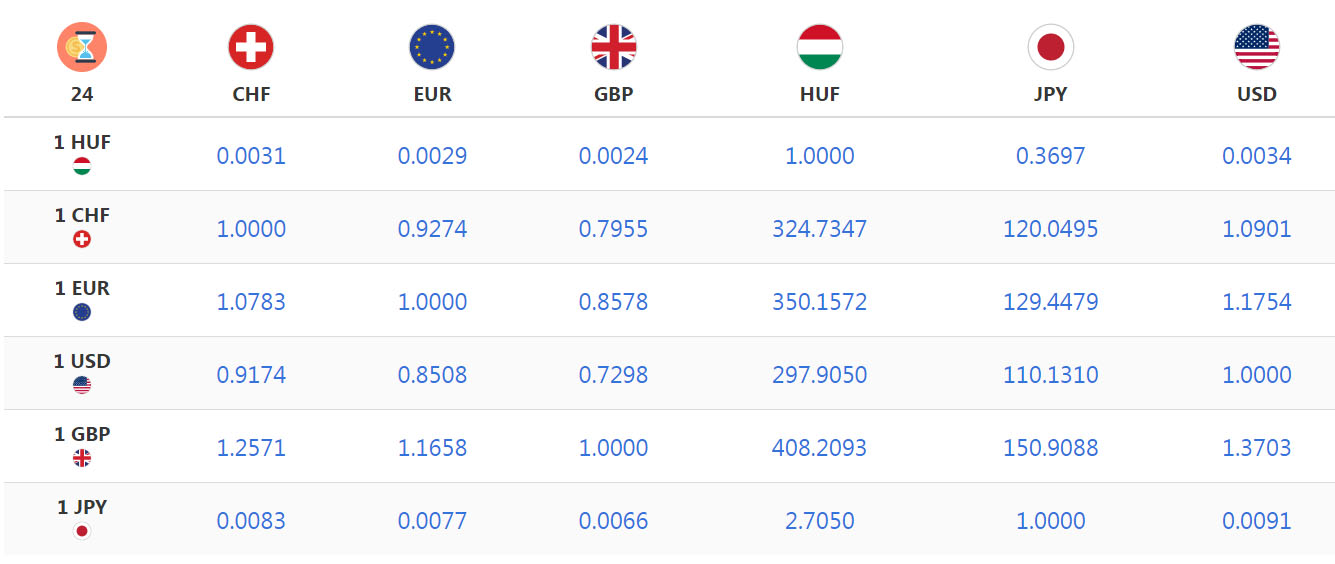The height and width of the screenshot is (564, 1335).
Task: Click the 1.3703 GBP to USD rate
Action: click(x=1257, y=448)
